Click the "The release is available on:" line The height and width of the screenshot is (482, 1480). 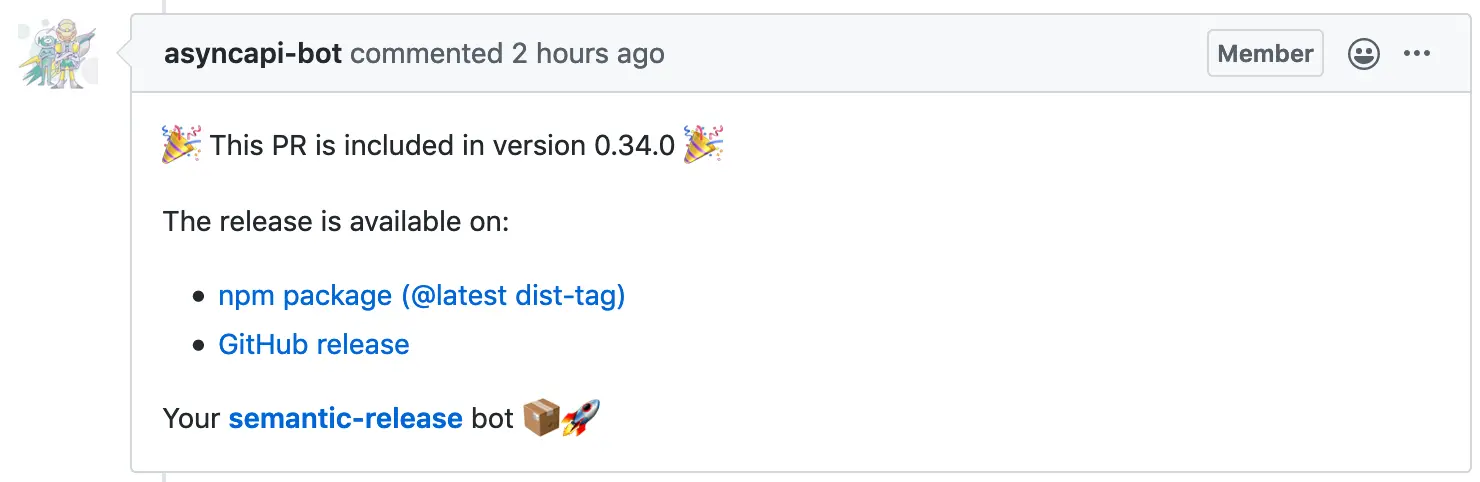click(x=336, y=221)
